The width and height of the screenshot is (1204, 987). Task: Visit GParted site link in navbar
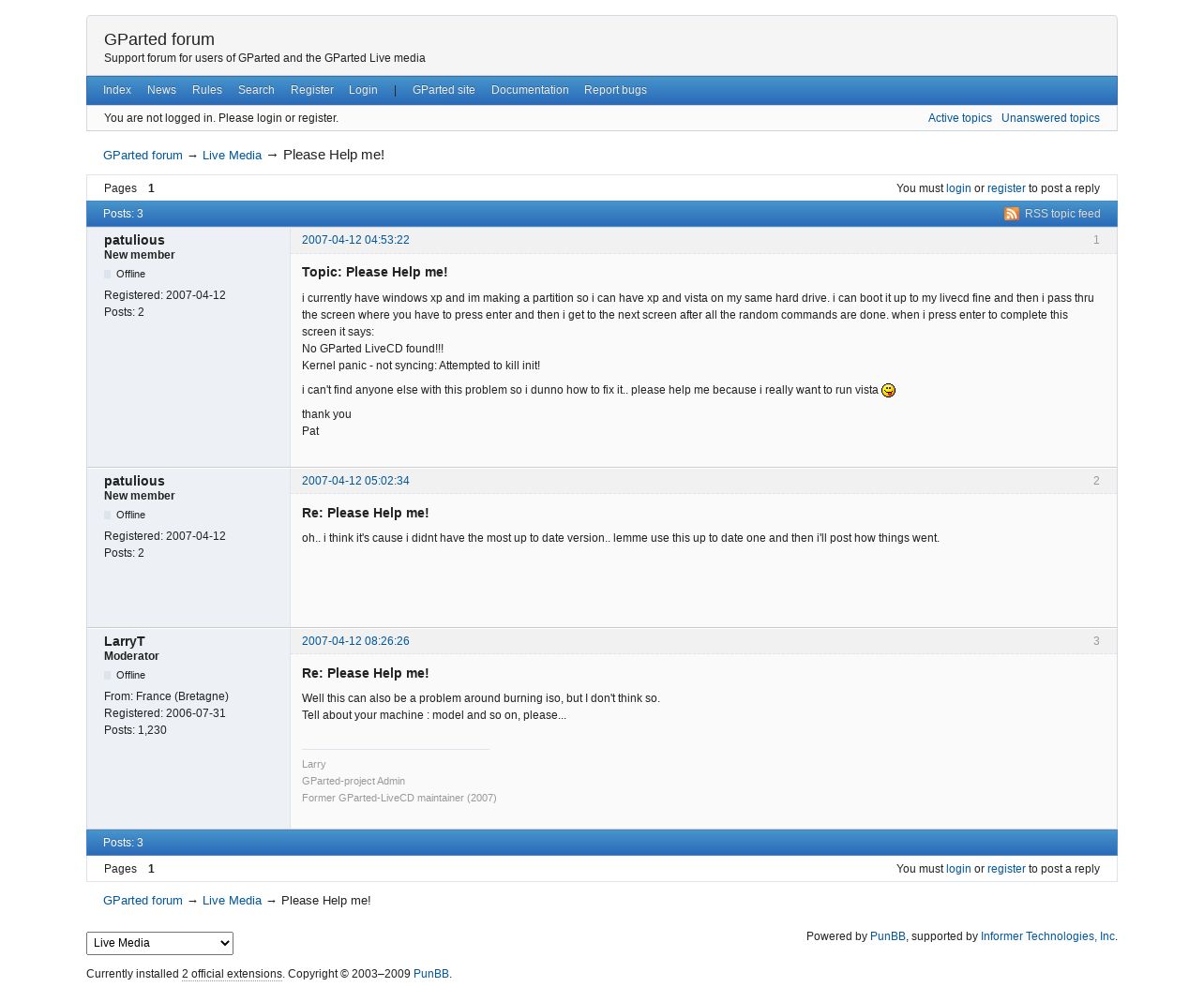point(444,90)
